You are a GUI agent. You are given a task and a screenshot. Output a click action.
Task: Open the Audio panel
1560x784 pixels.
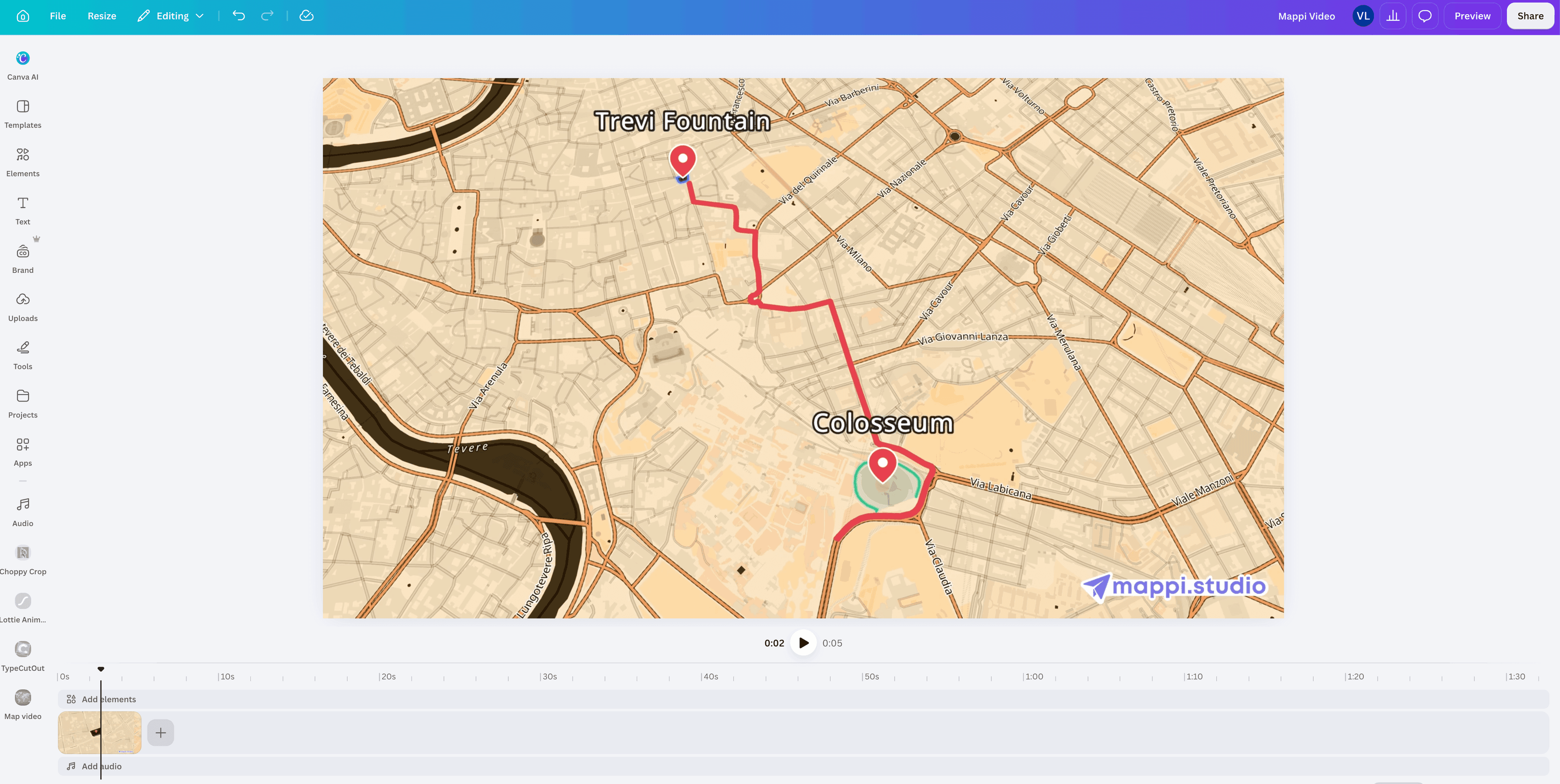tap(23, 512)
